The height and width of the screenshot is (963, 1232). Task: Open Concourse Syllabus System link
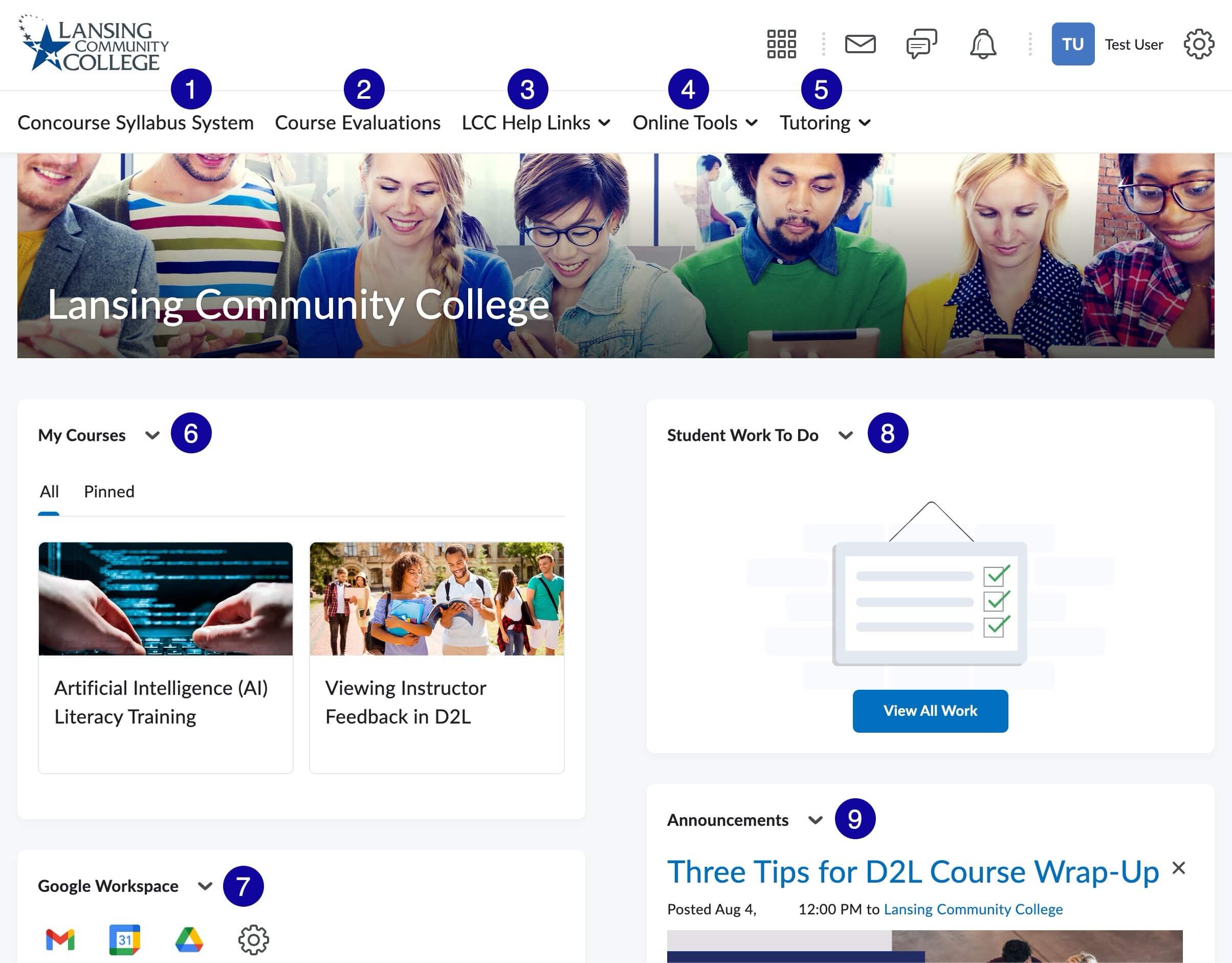pos(136,123)
